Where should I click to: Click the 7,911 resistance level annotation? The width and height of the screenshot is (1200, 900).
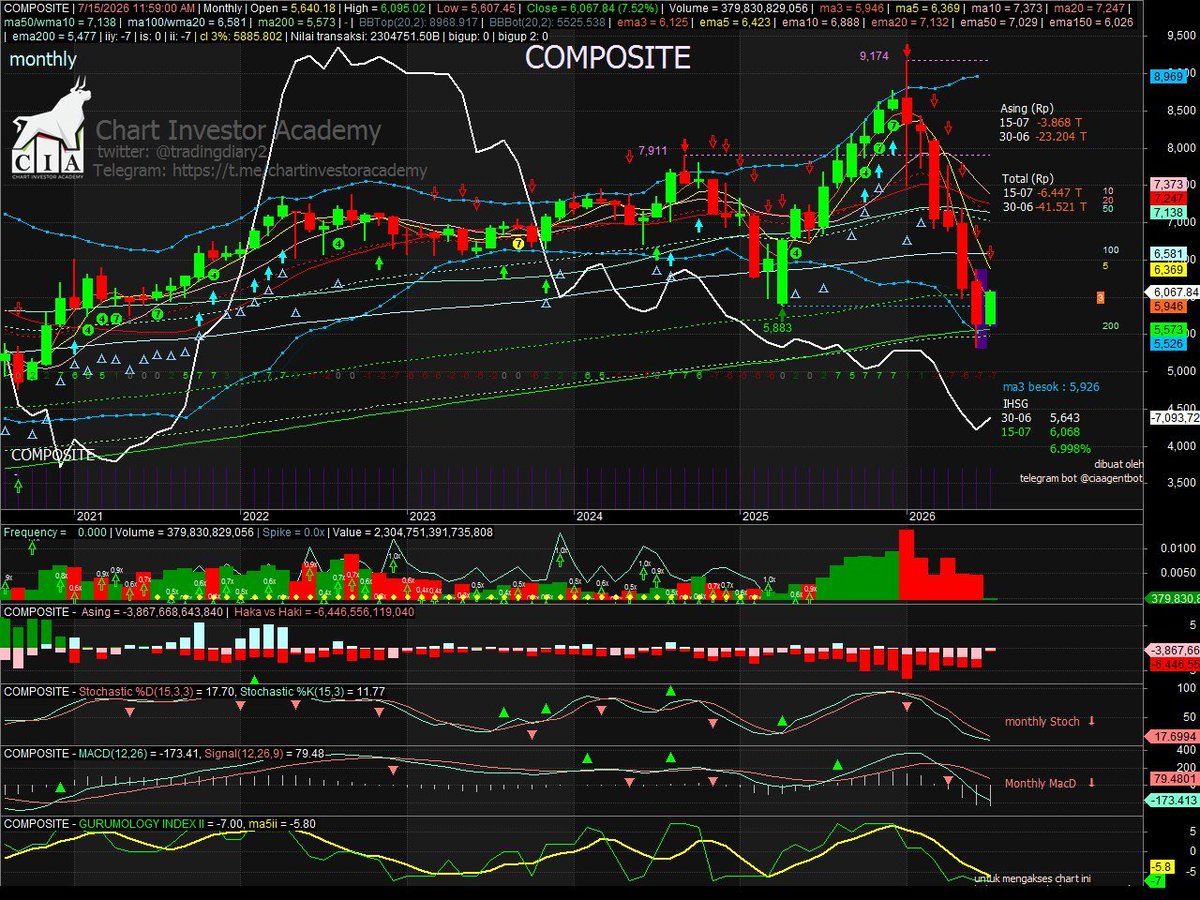(x=652, y=151)
